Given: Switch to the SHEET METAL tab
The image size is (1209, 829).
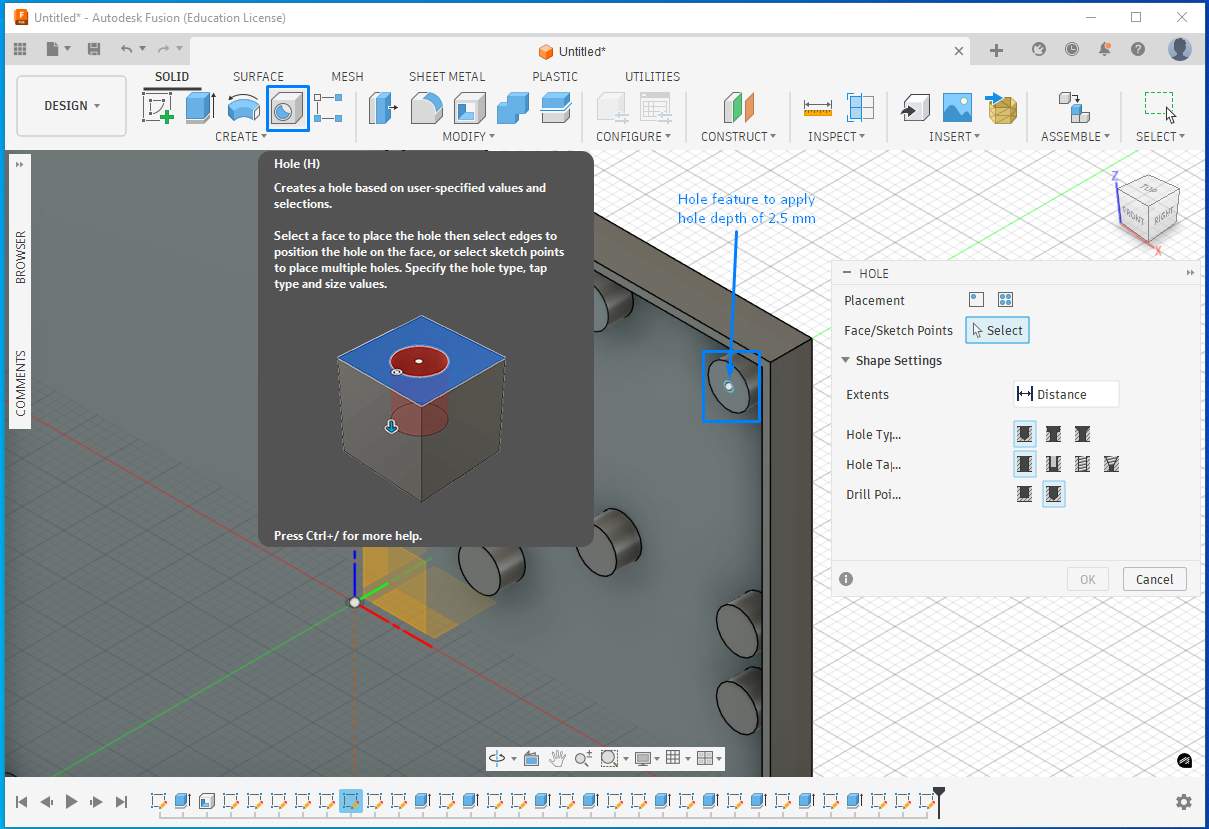Looking at the screenshot, I should pos(447,76).
